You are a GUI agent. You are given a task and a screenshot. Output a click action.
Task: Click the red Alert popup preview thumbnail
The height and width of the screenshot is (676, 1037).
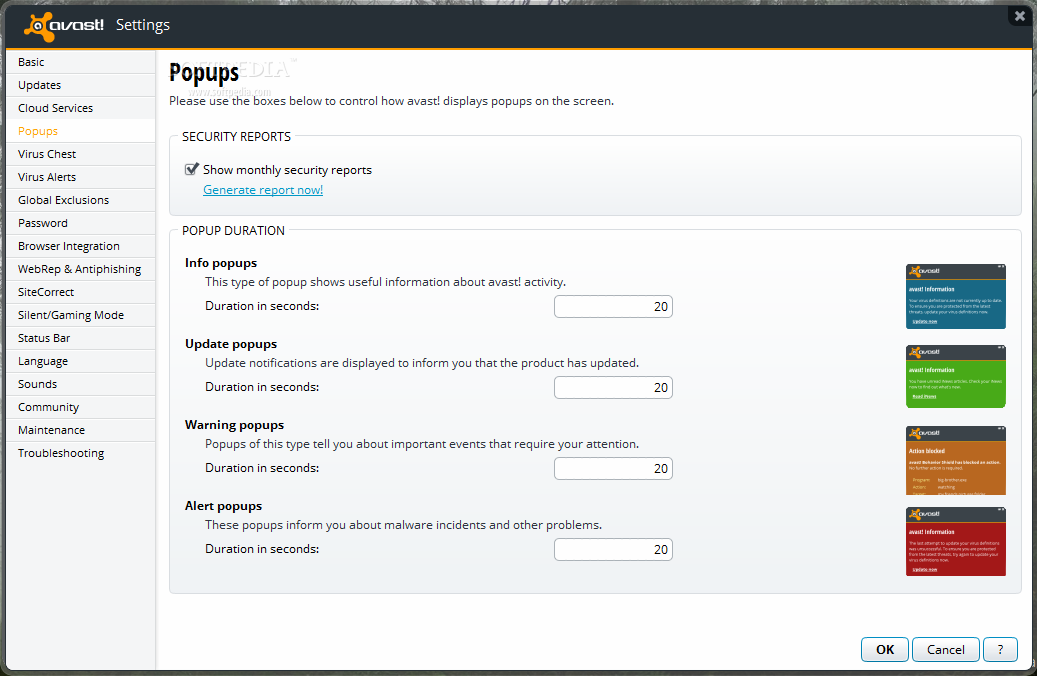tap(956, 542)
